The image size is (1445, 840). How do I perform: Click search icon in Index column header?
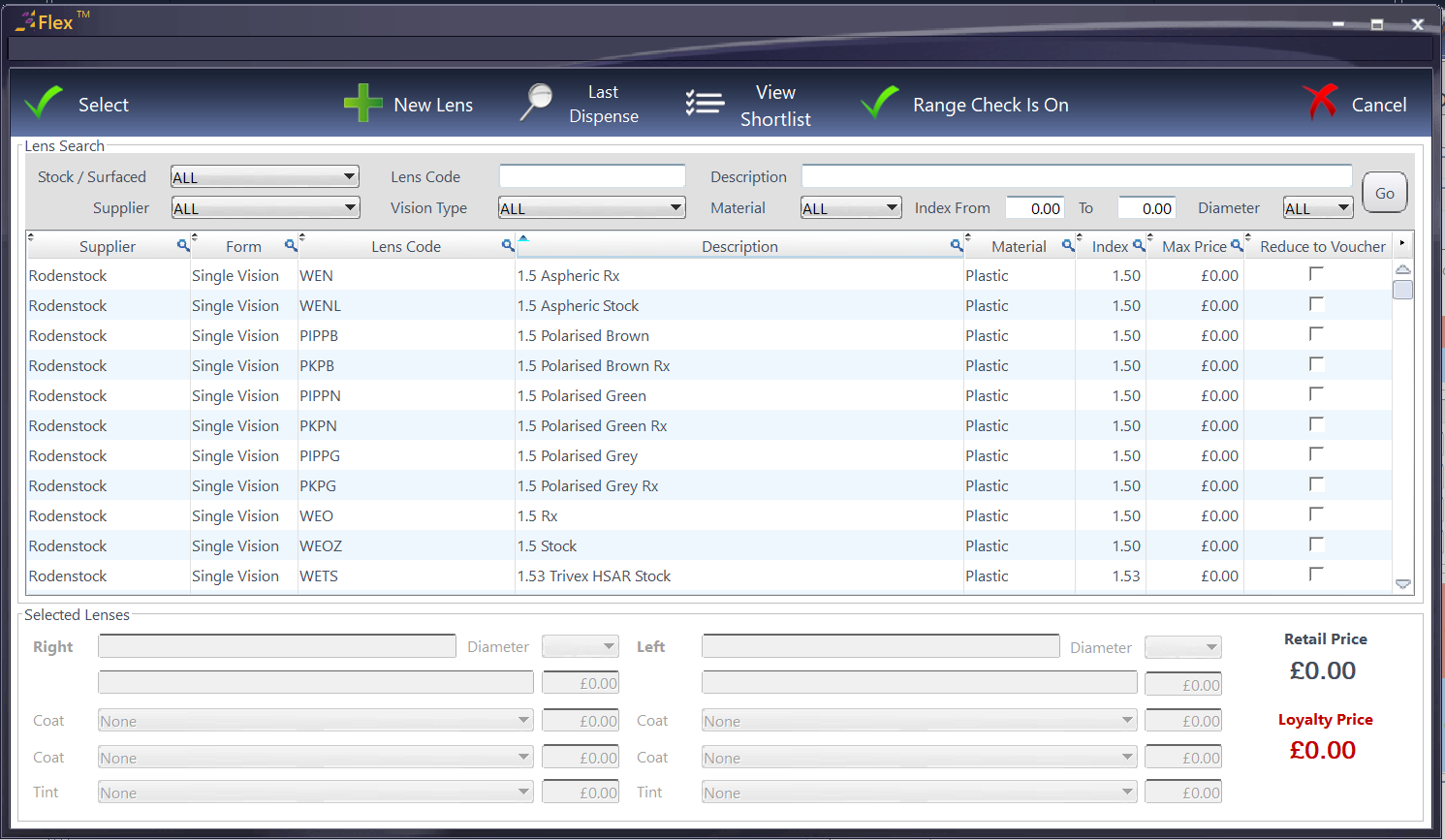point(1139,246)
